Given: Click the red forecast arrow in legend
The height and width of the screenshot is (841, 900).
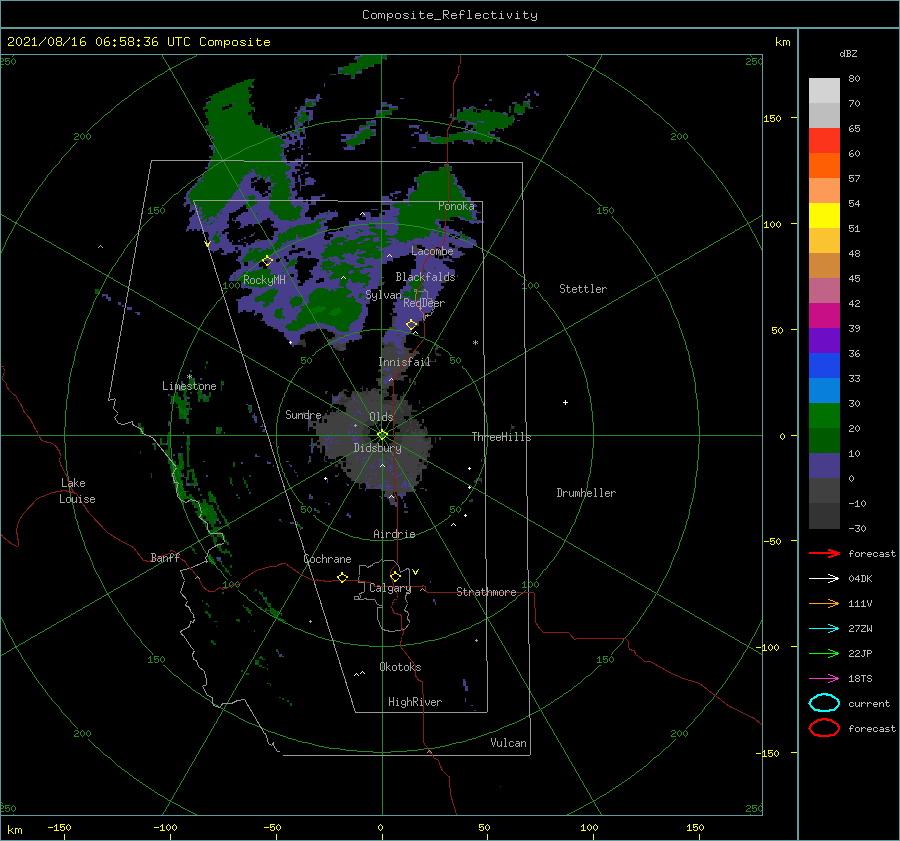Looking at the screenshot, I should (x=824, y=553).
